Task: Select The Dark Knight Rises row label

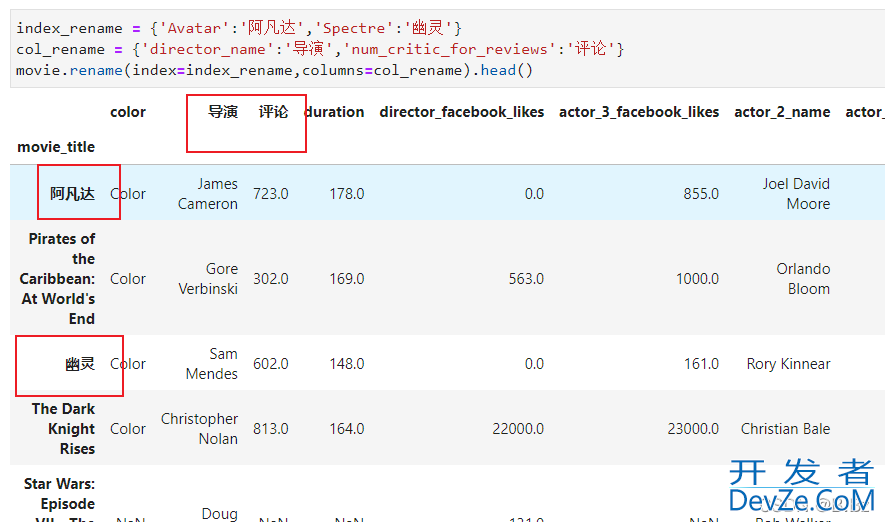Action: point(63,428)
